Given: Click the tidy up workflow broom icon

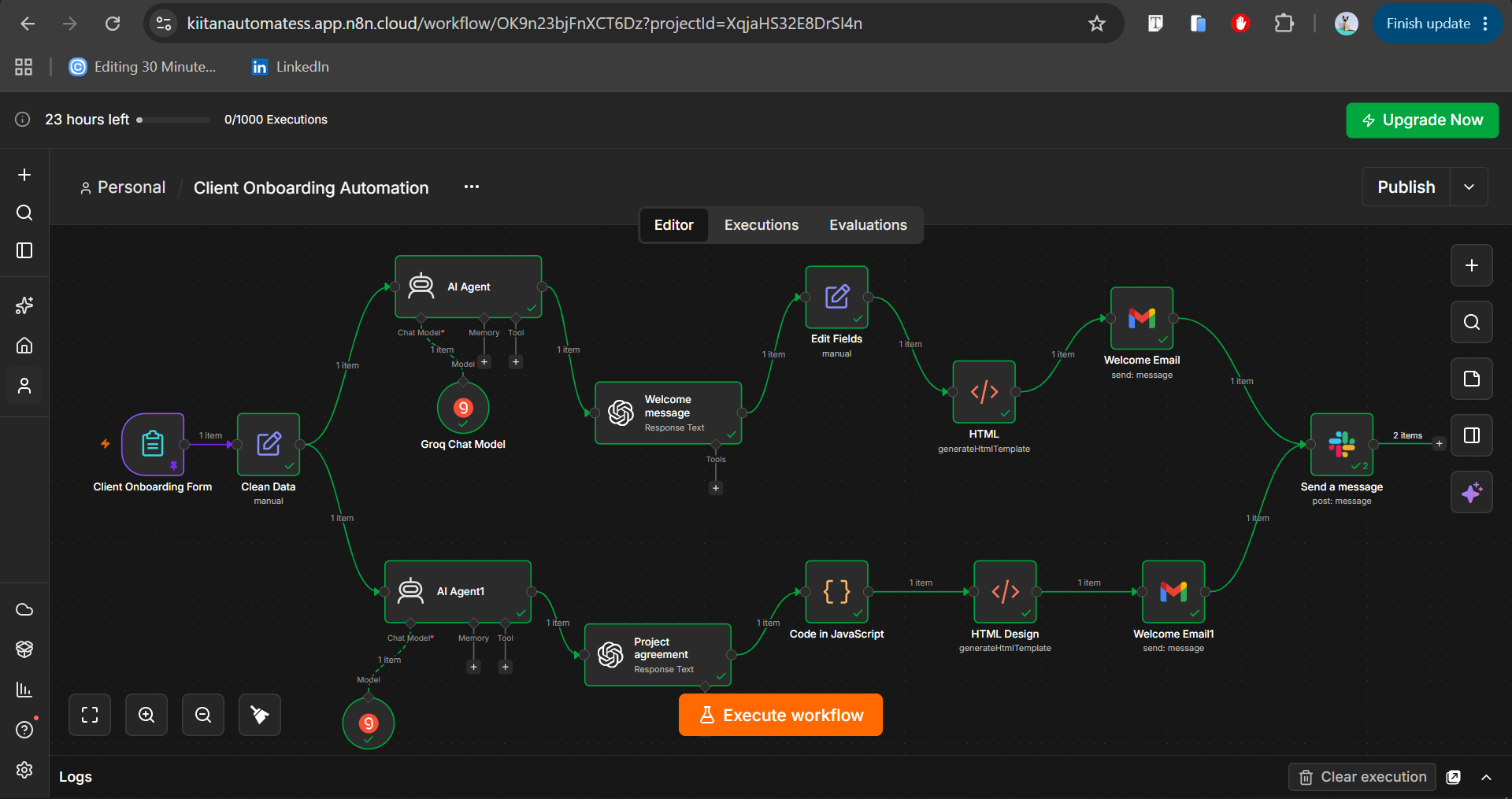Looking at the screenshot, I should coord(260,715).
